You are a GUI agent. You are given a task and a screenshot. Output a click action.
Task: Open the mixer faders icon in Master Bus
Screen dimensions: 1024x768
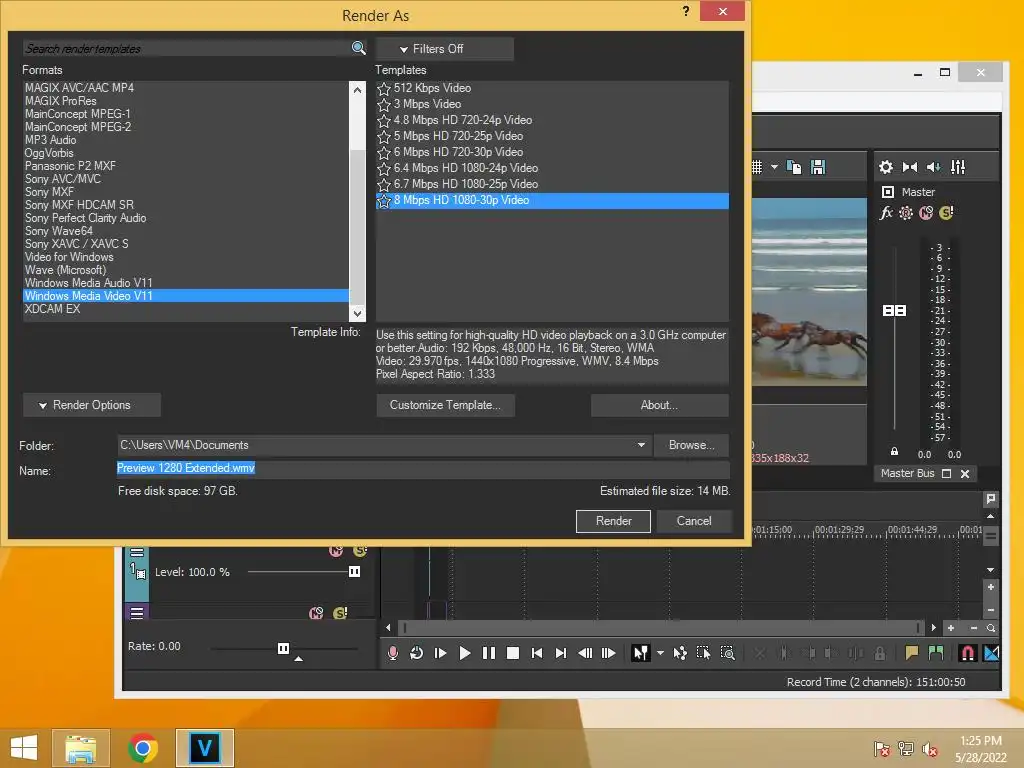tap(958, 167)
